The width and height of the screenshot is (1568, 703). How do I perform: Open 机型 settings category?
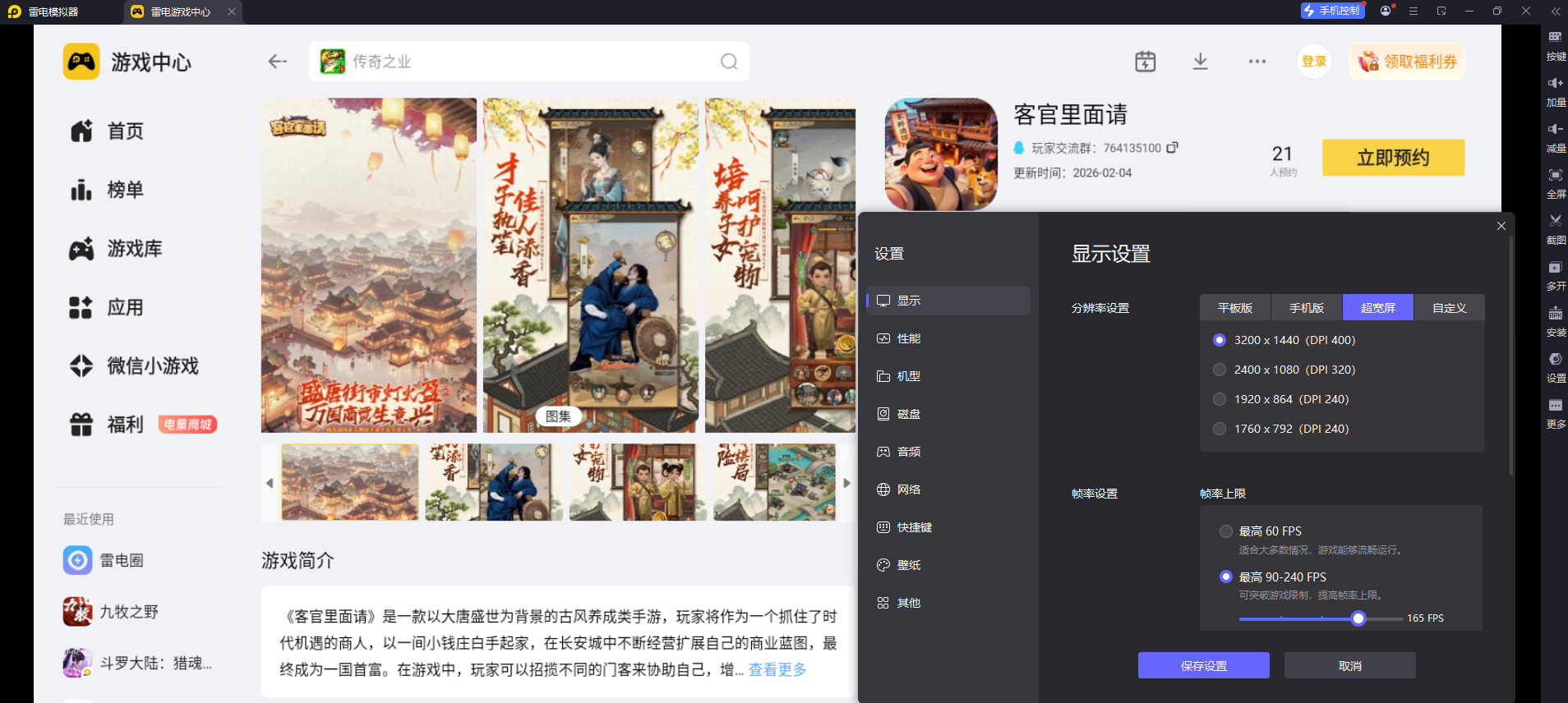(x=948, y=376)
